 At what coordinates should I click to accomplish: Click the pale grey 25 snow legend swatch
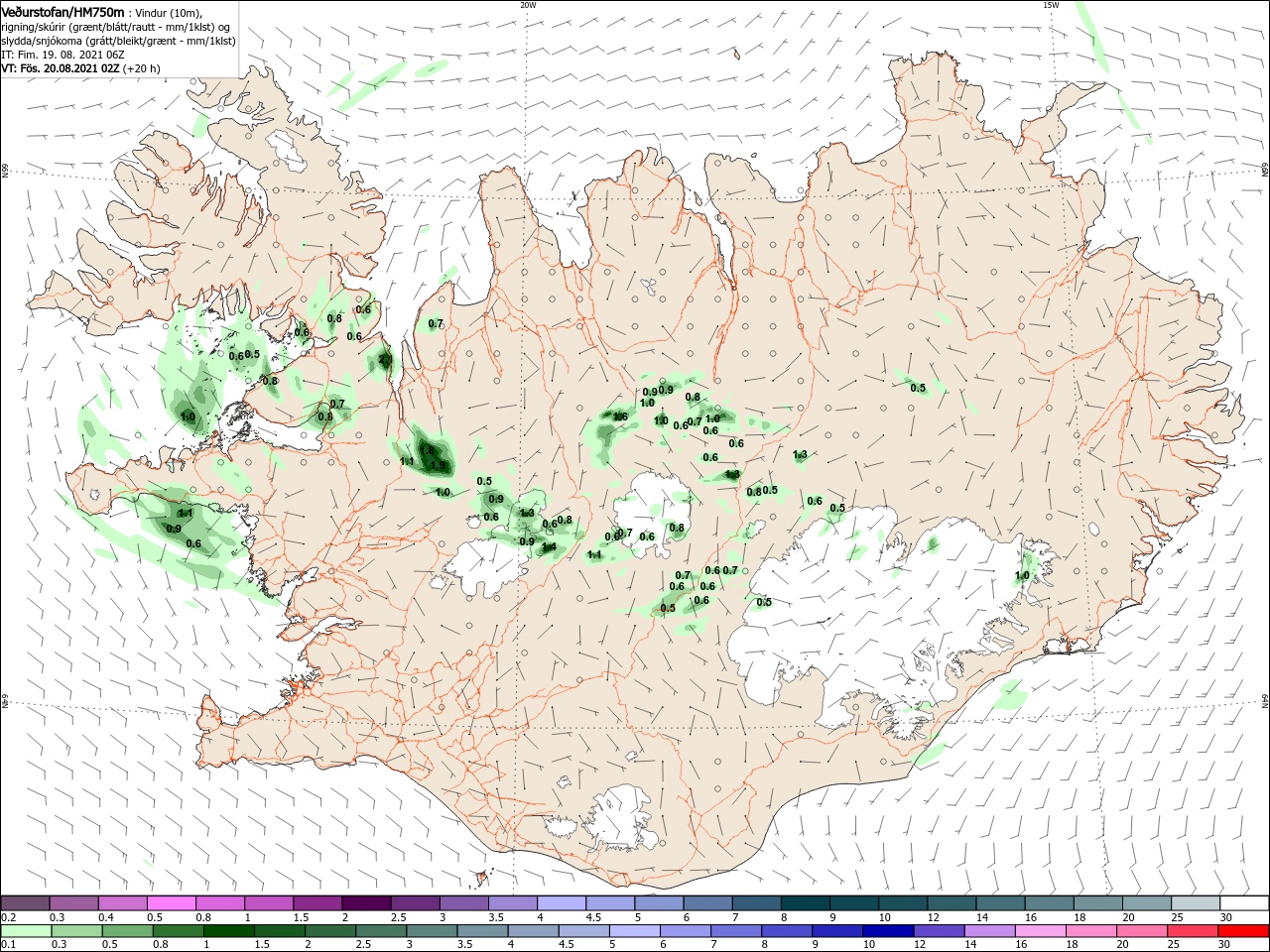click(1197, 903)
